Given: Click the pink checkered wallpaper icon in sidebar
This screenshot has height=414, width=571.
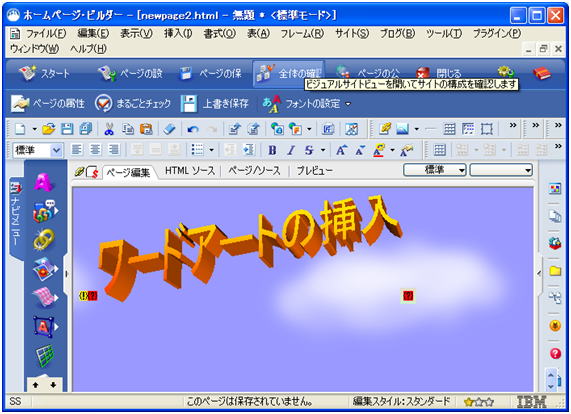Looking at the screenshot, I should pyautogui.click(x=44, y=297).
